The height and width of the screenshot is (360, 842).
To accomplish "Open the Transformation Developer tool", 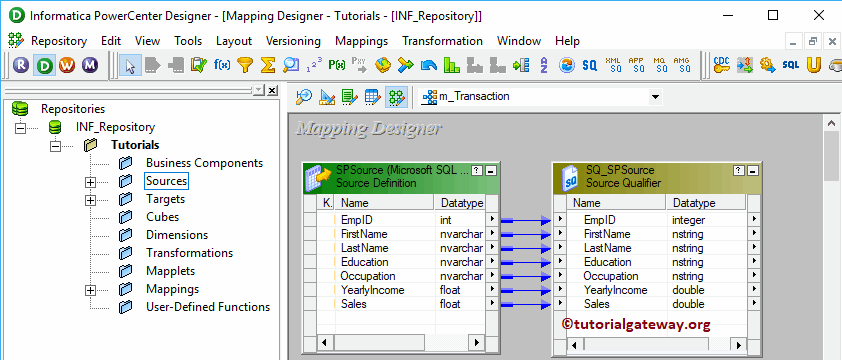I will (350, 97).
